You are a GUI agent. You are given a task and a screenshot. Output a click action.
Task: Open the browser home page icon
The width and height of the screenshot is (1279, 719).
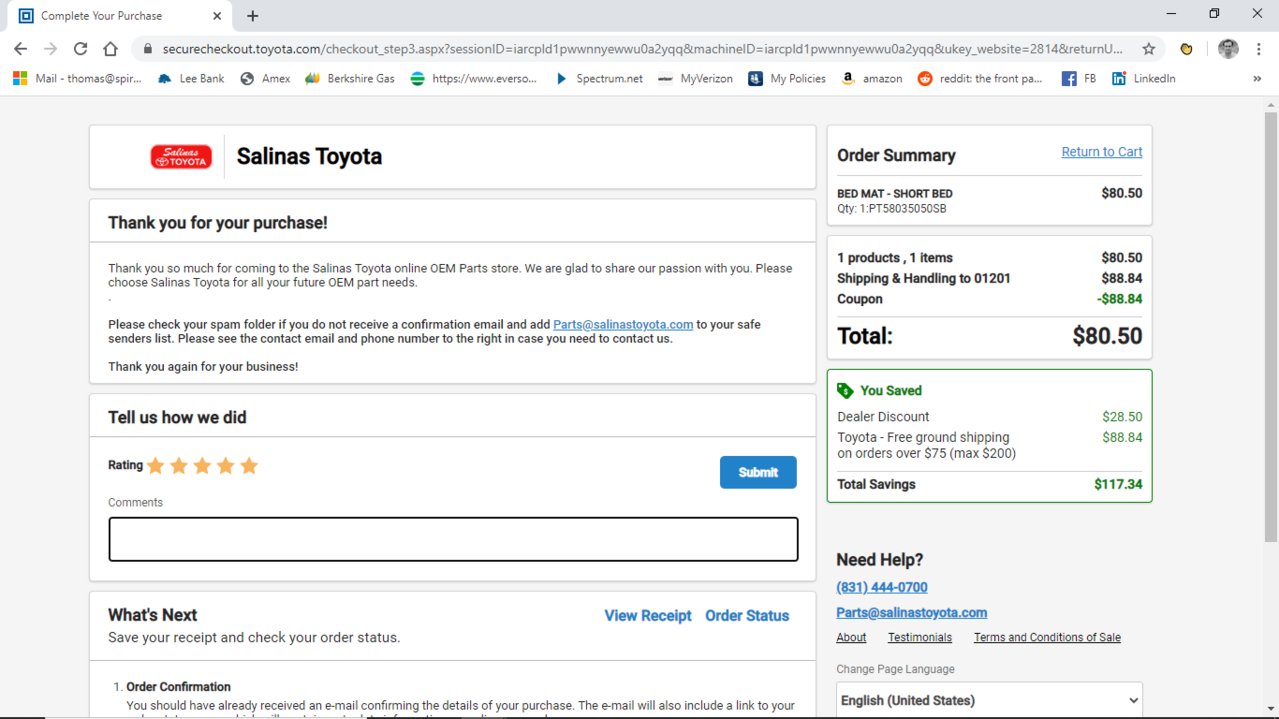tap(110, 49)
